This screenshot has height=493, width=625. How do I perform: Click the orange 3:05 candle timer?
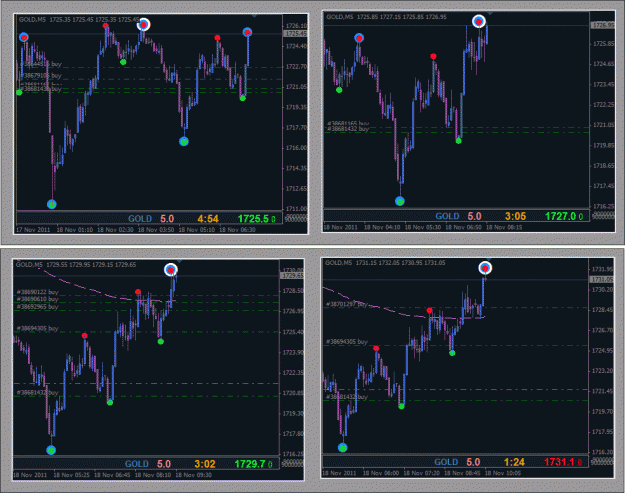[515, 216]
